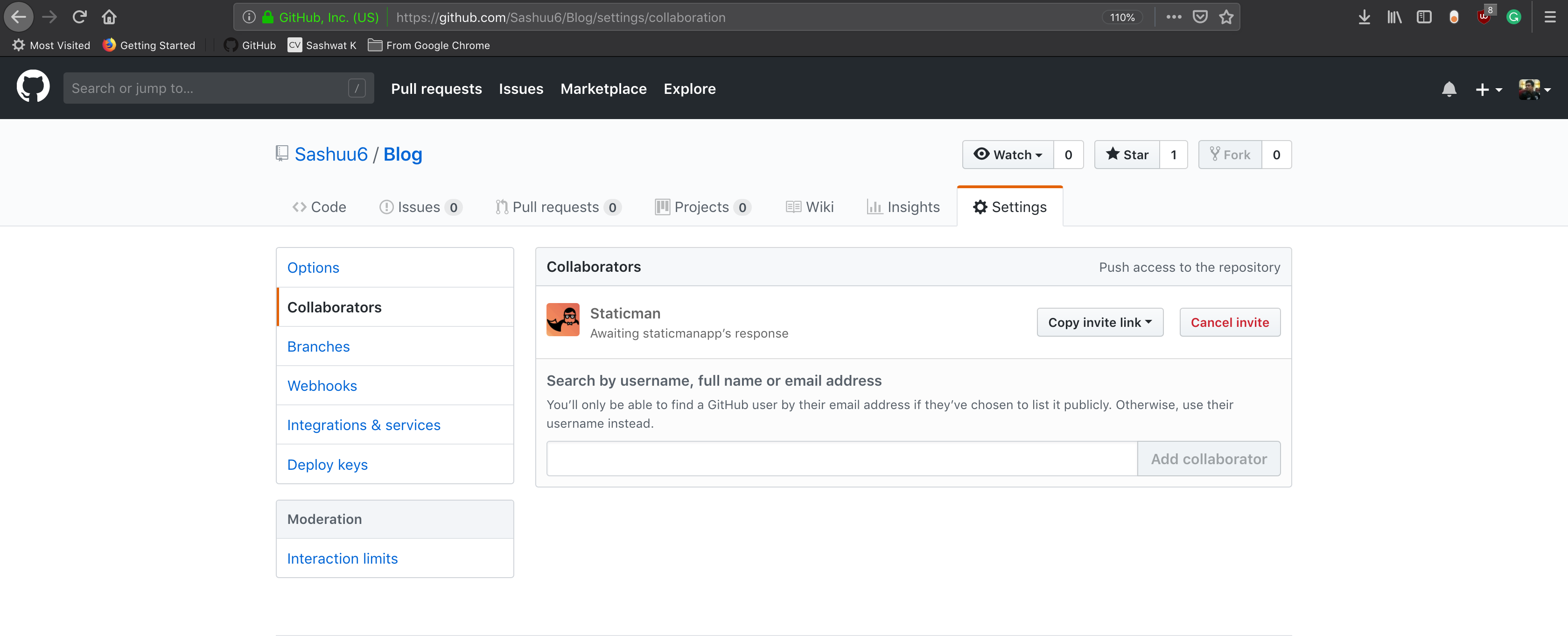Open page actions three-dot menu

pos(1174,17)
